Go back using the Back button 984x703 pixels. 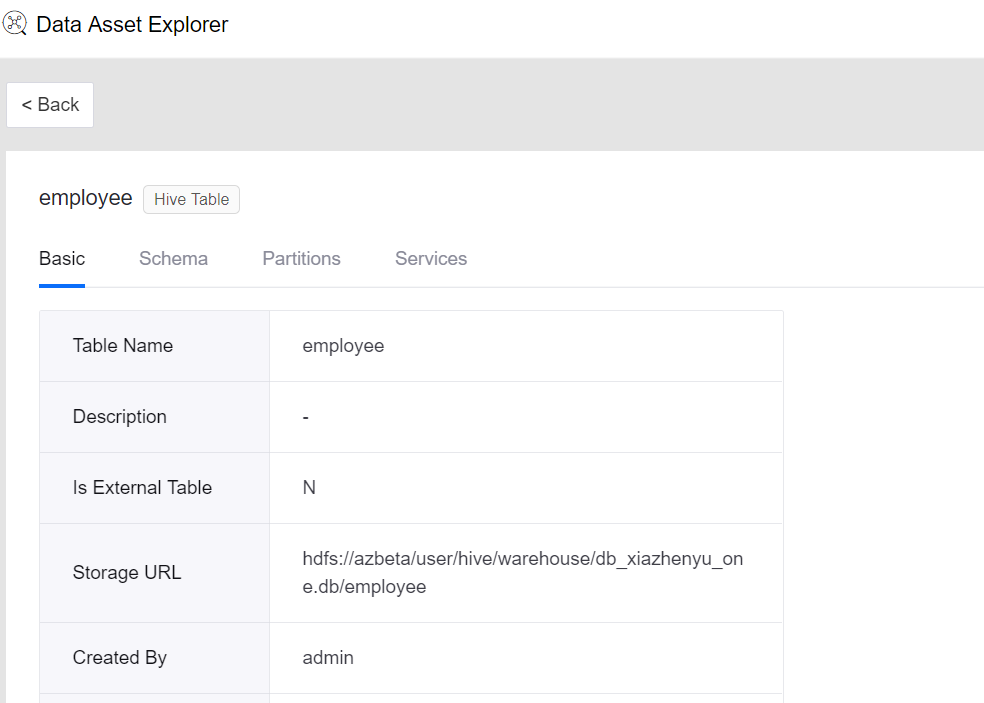[50, 105]
